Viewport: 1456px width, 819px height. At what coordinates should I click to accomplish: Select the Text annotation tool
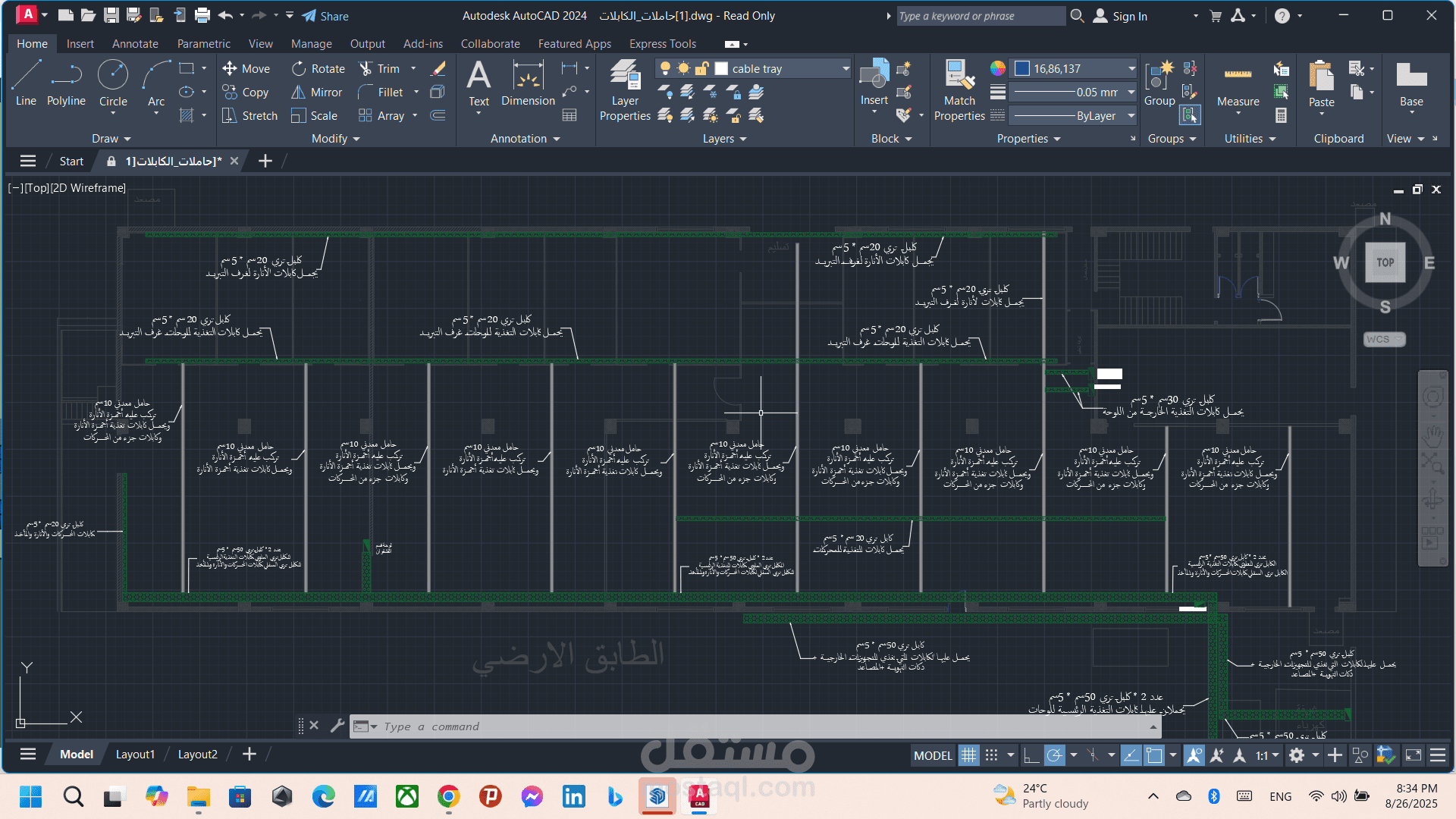click(x=479, y=83)
